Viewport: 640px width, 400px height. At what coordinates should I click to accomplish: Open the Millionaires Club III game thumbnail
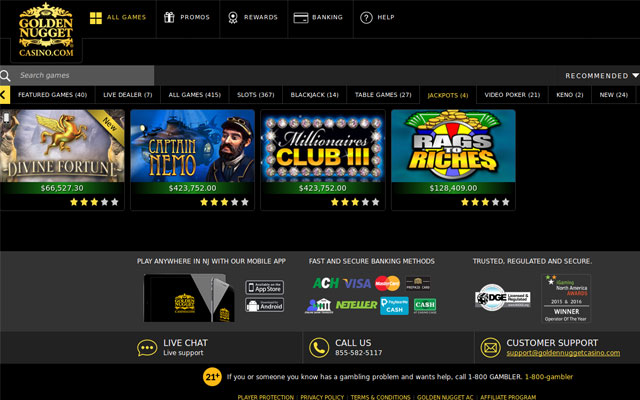(323, 146)
